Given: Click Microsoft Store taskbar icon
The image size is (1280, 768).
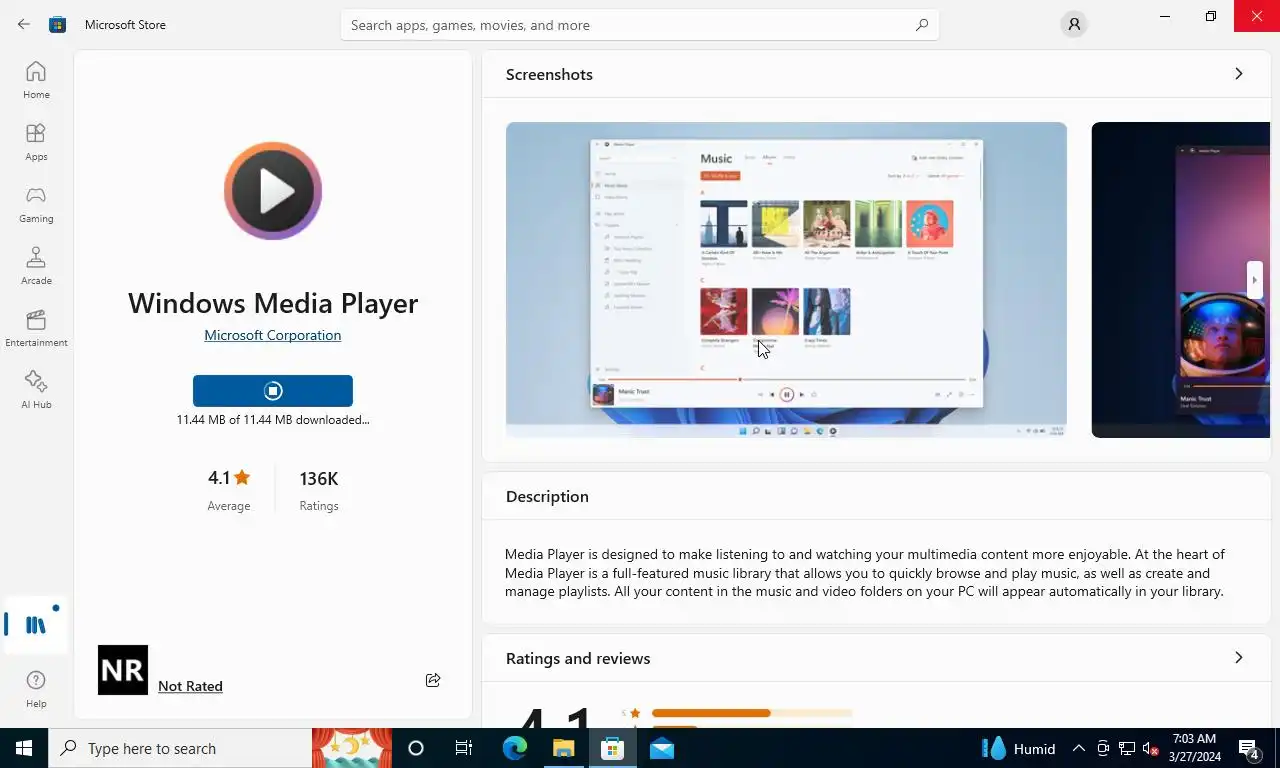Looking at the screenshot, I should click(x=612, y=748).
